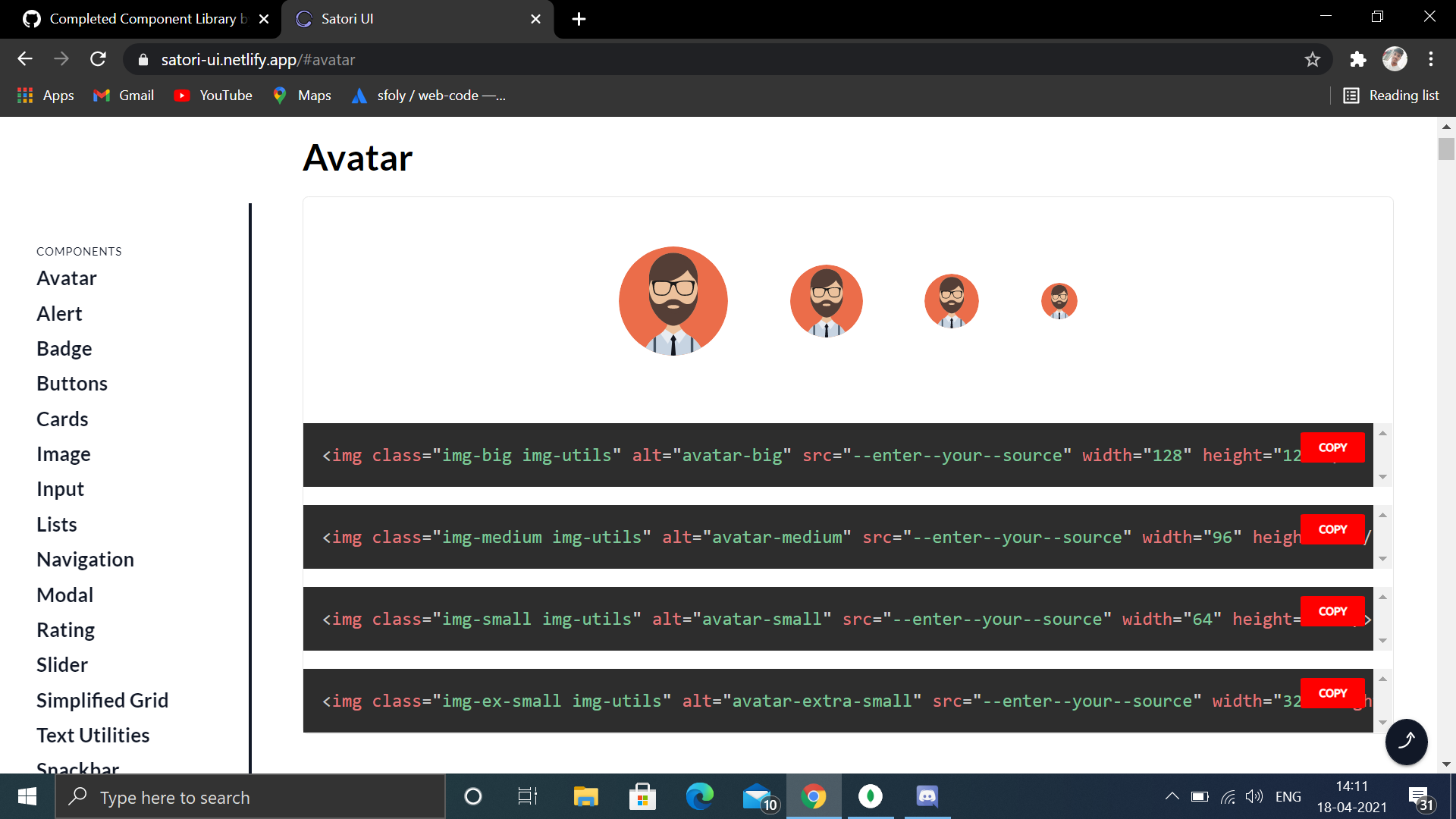Open Discord from the taskbar

(x=927, y=796)
